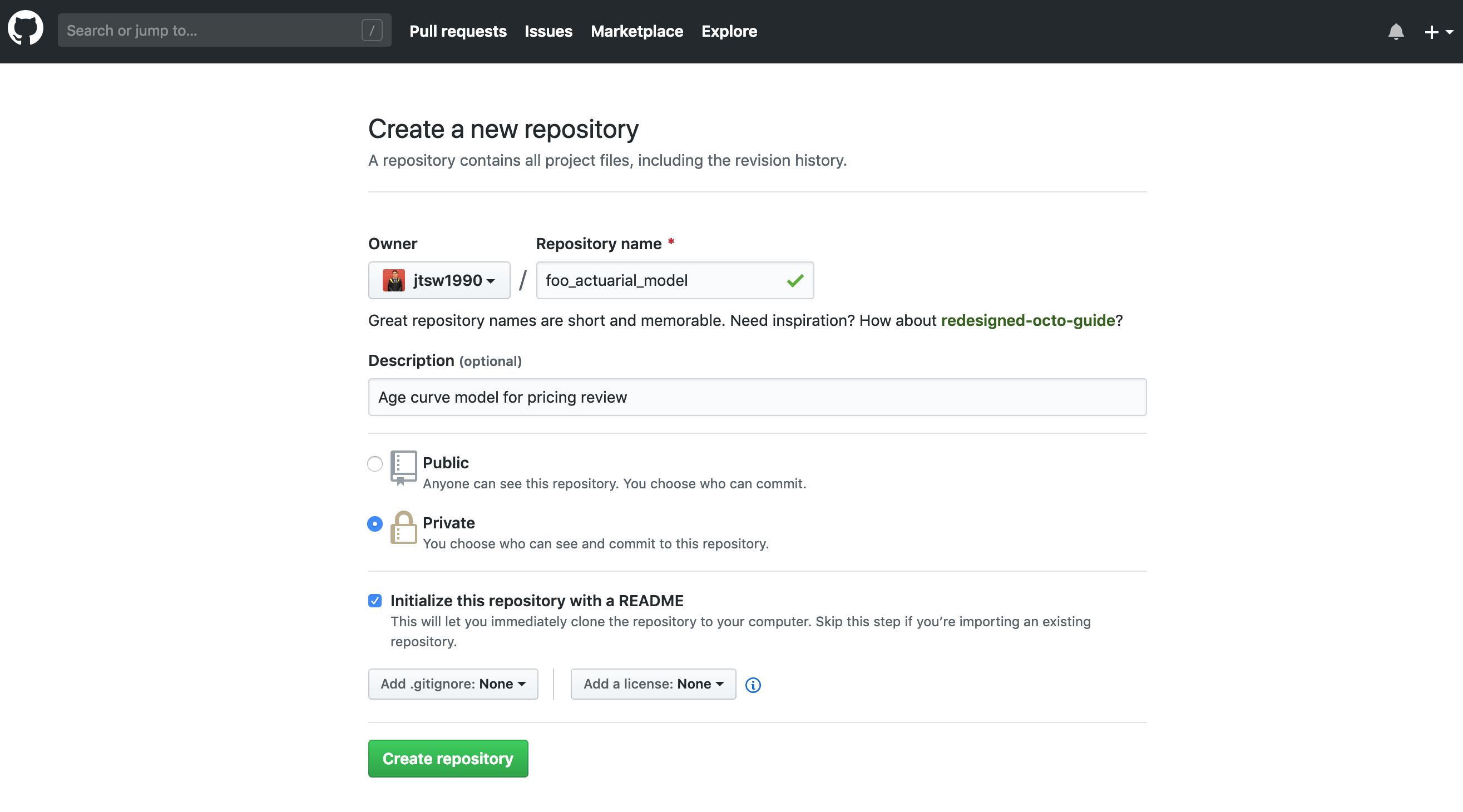This screenshot has width=1463, height=812.
Task: Click the Owner field label
Action: 392,244
